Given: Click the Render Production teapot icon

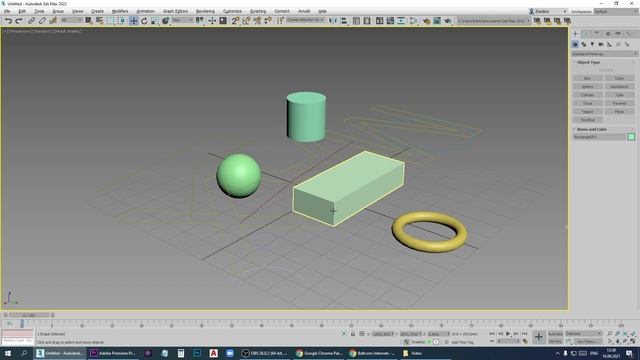Looking at the screenshot, I should point(448,21).
